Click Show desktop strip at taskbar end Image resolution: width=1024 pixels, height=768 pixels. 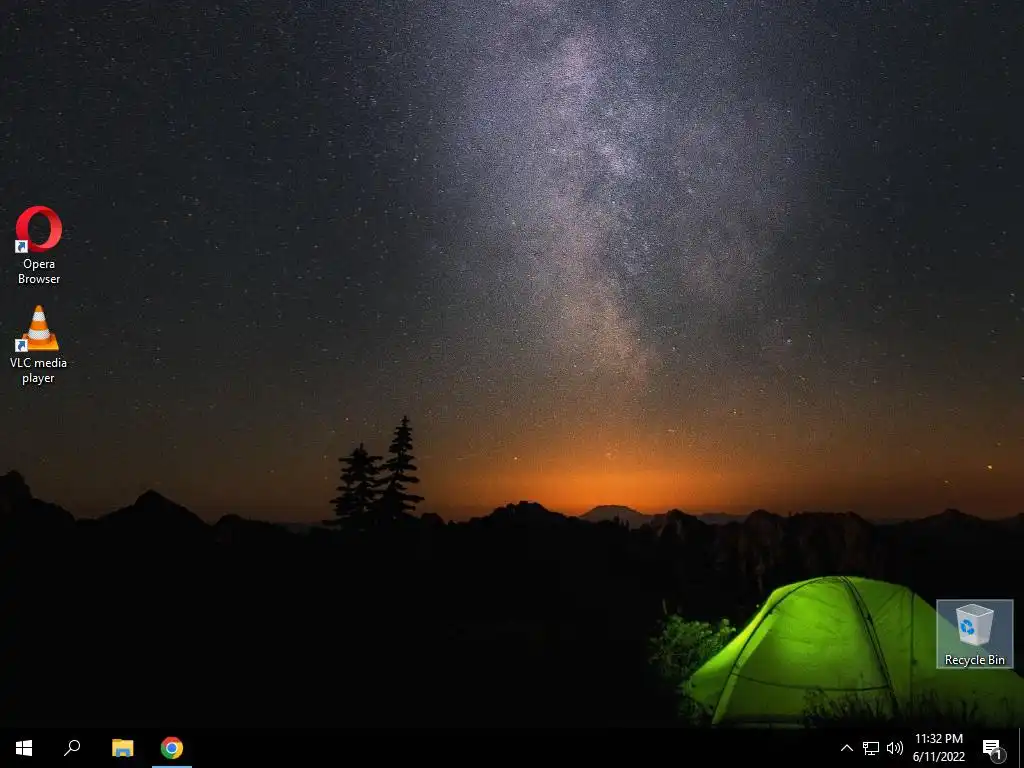[x=1021, y=748]
